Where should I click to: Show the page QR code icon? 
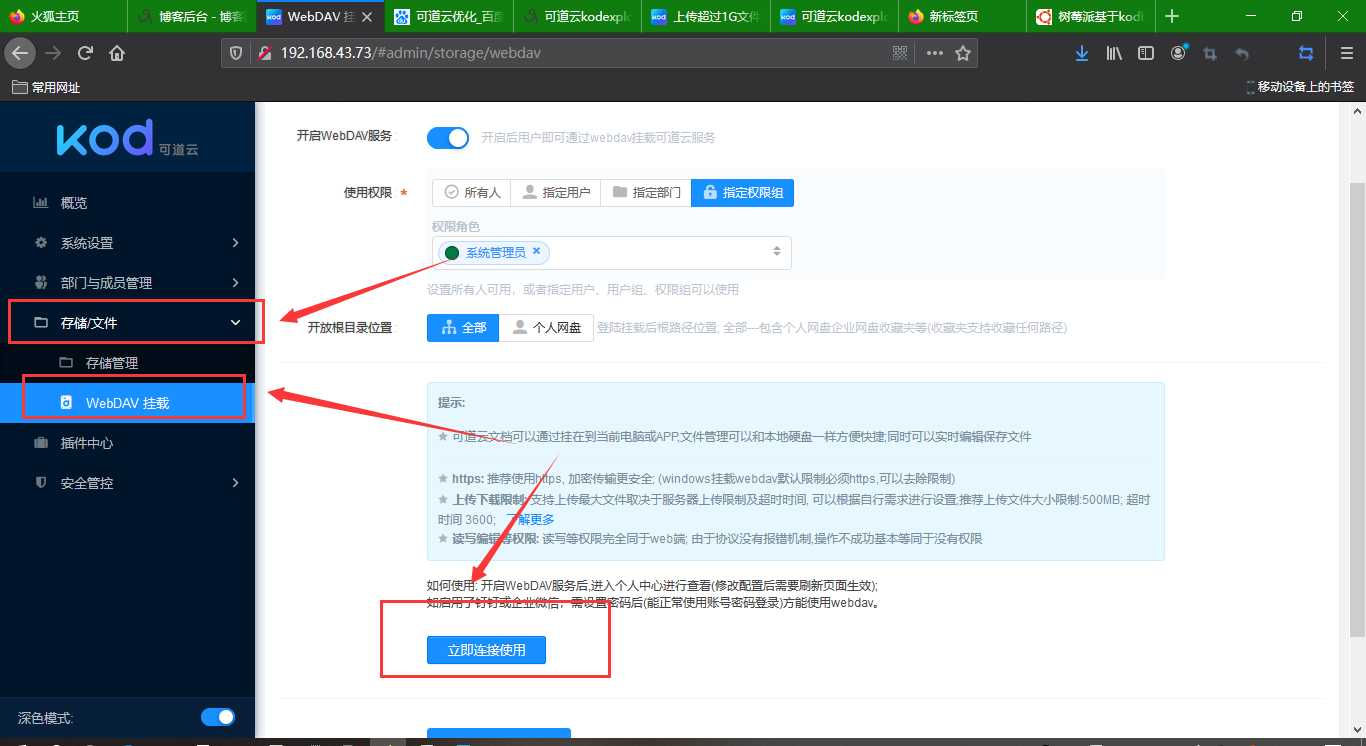click(899, 53)
